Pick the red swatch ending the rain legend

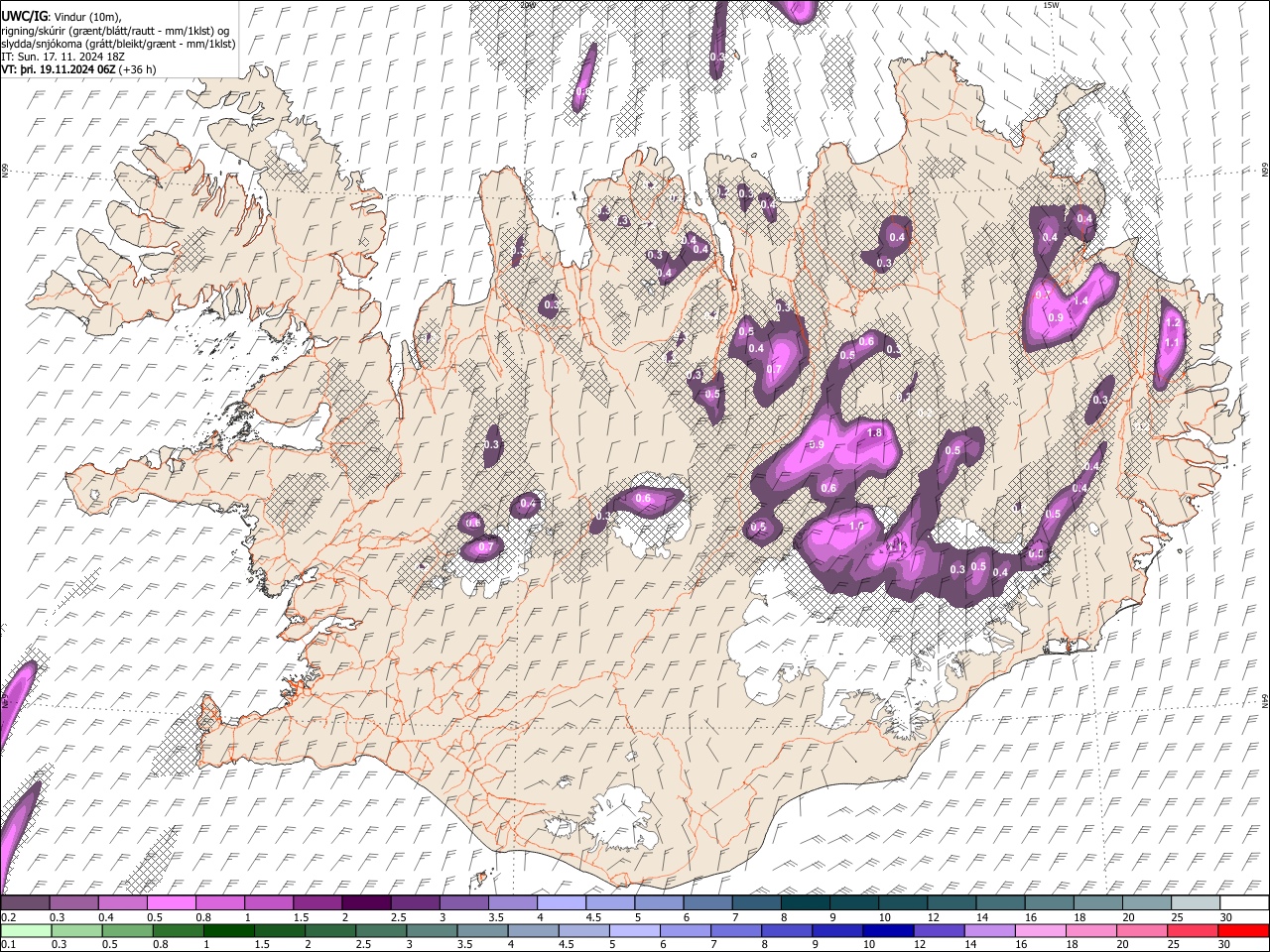coord(1243,930)
